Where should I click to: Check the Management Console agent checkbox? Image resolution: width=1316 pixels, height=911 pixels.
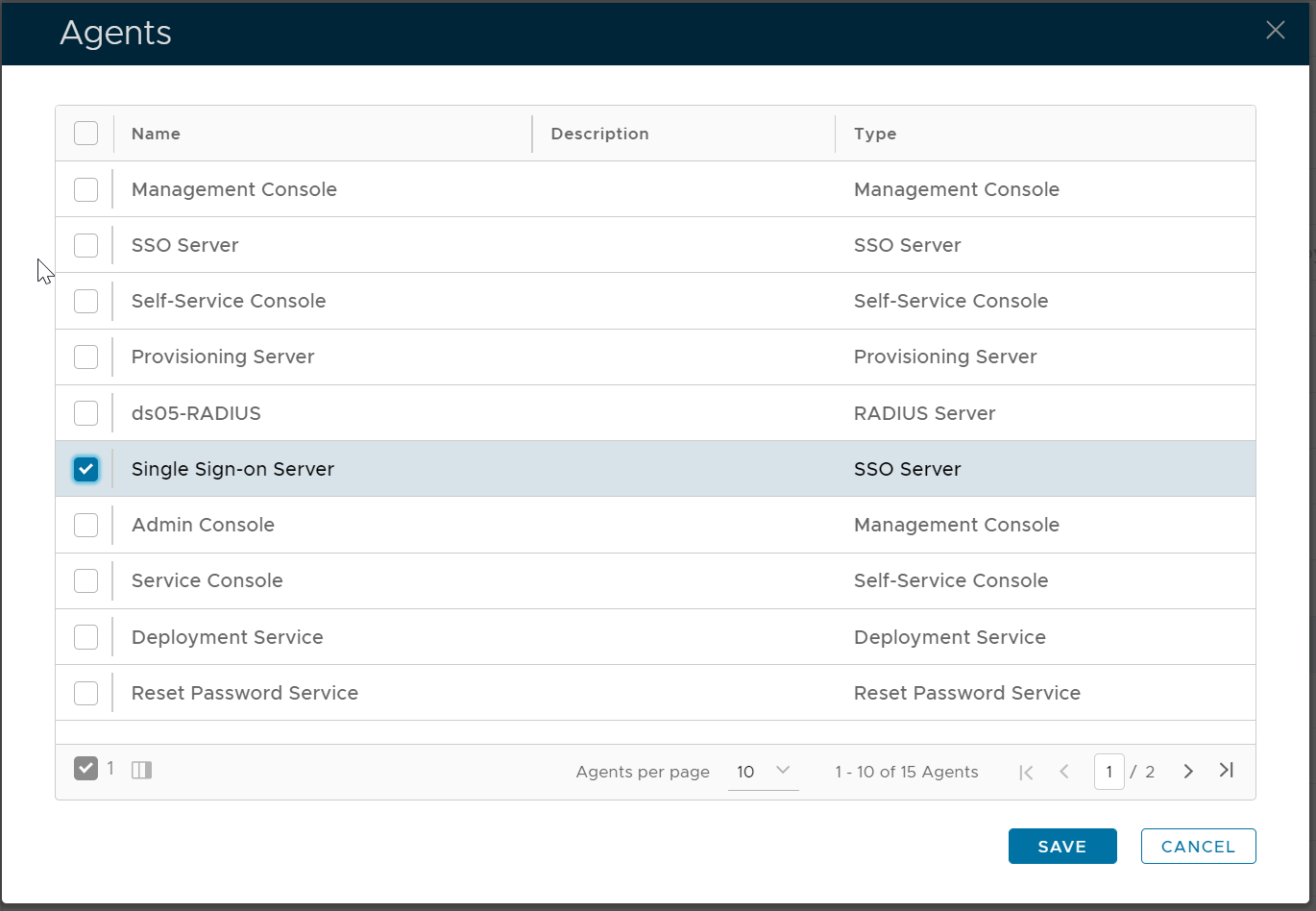(85, 189)
